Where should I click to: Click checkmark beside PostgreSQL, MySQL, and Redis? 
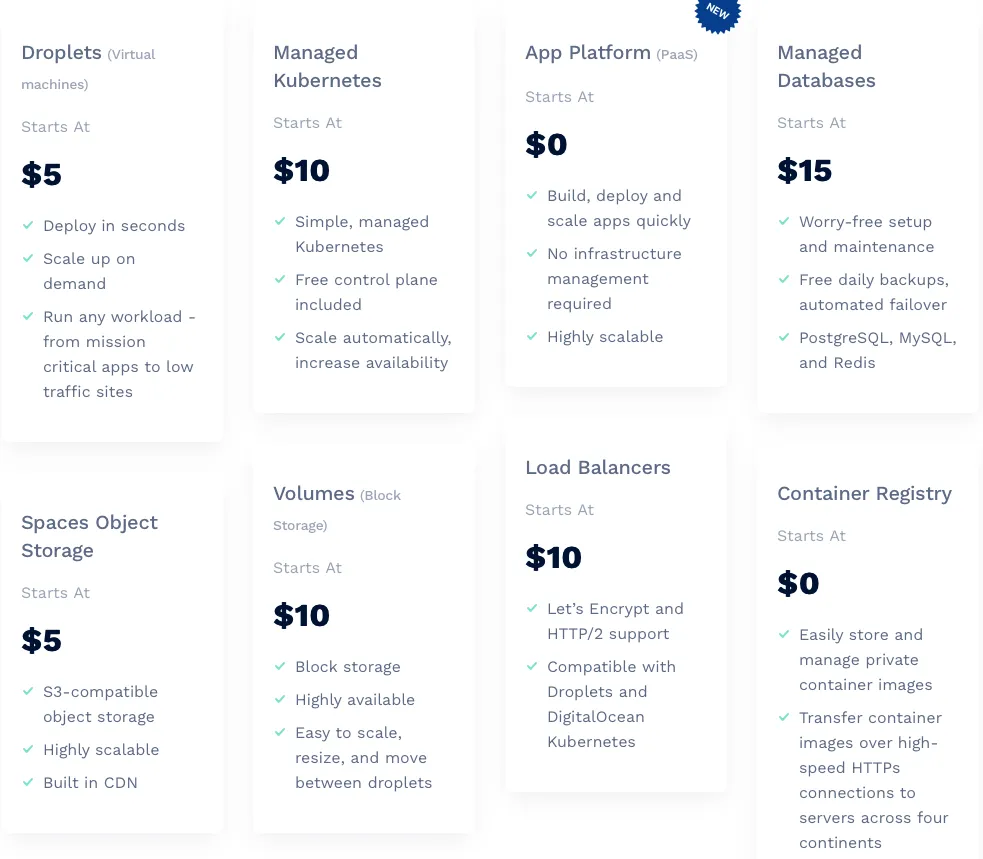point(784,337)
